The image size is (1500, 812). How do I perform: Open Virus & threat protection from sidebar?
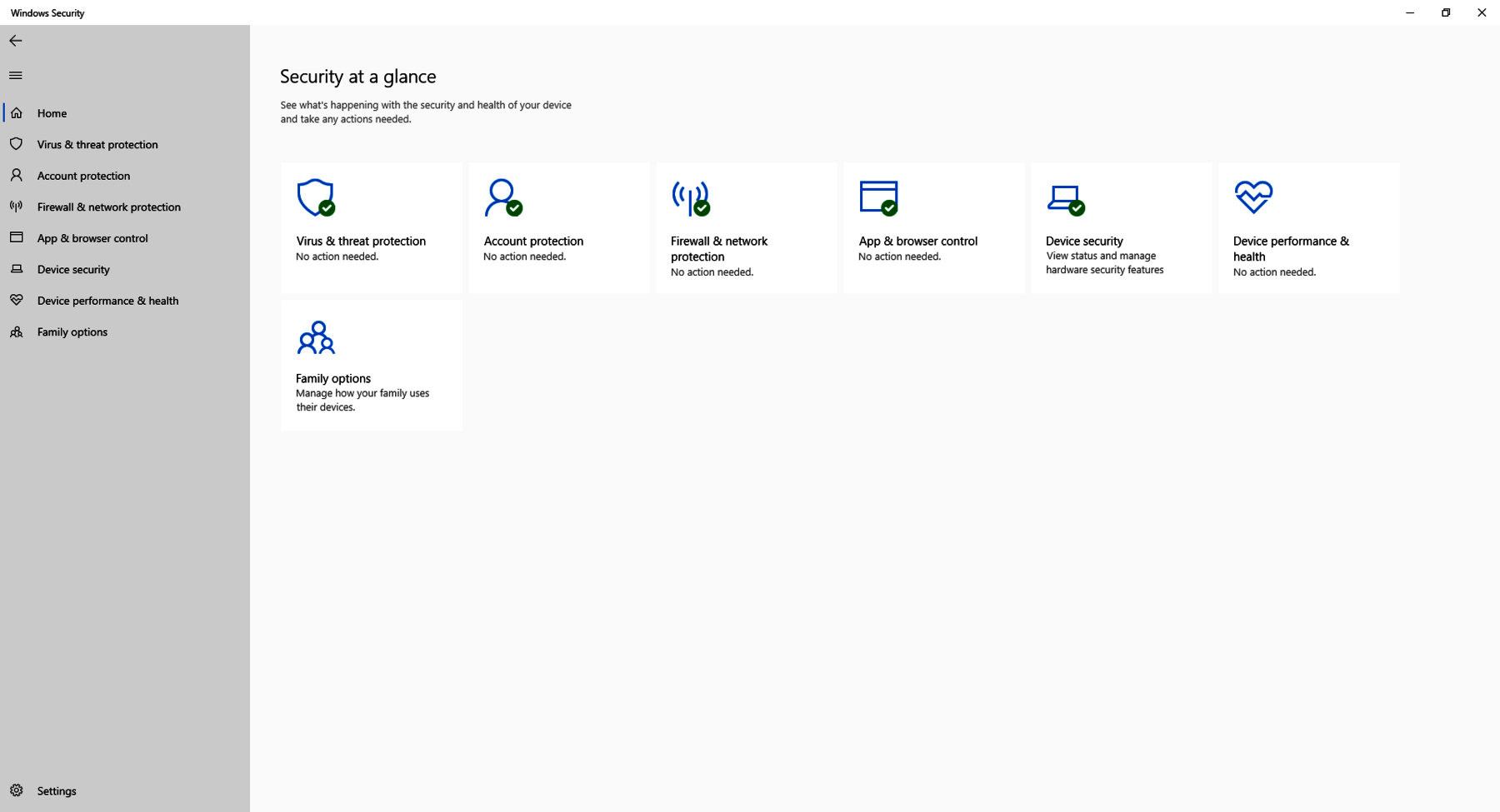[97, 145]
